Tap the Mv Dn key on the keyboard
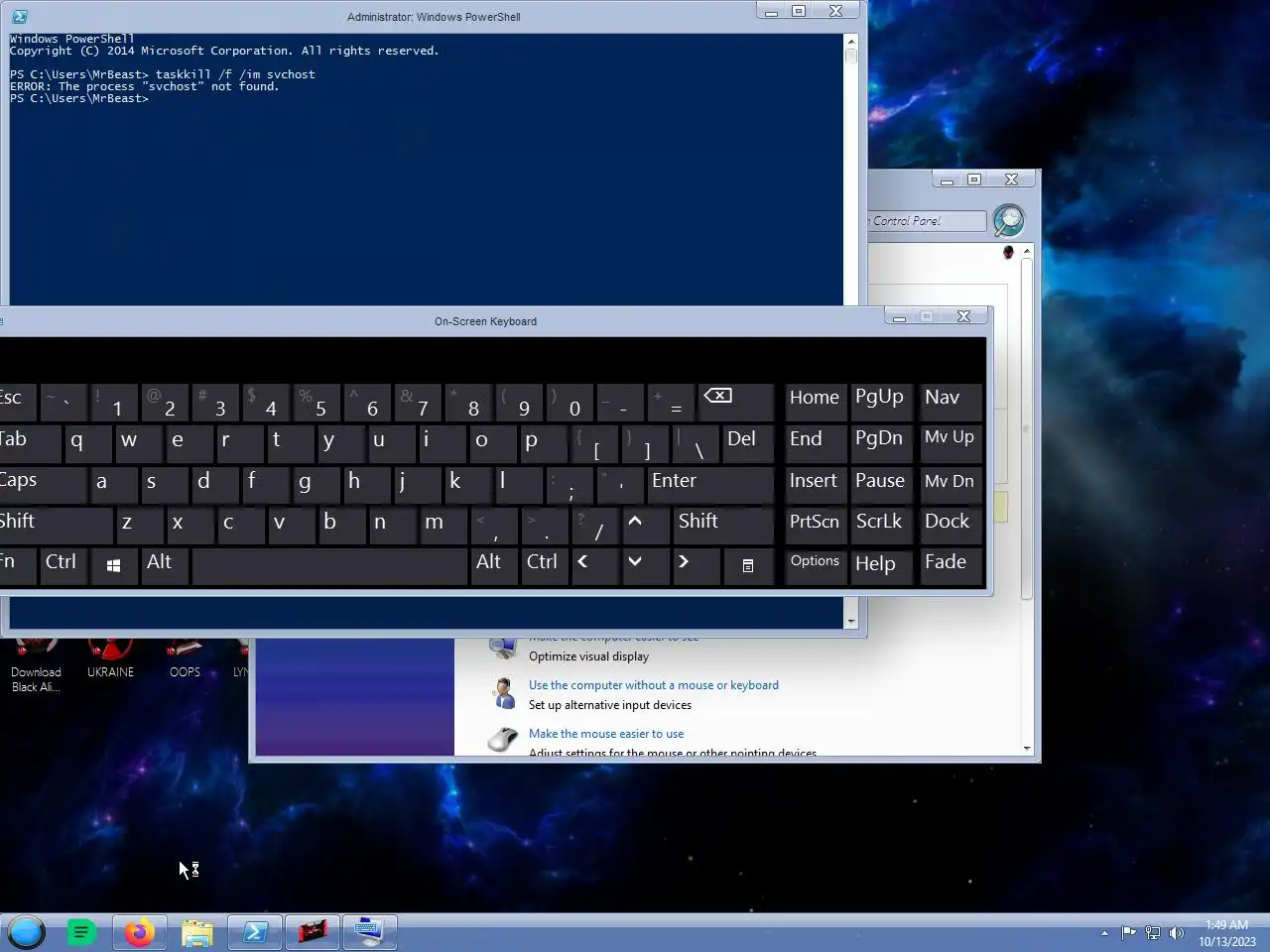Viewport: 1270px width, 952px height. 951,484
